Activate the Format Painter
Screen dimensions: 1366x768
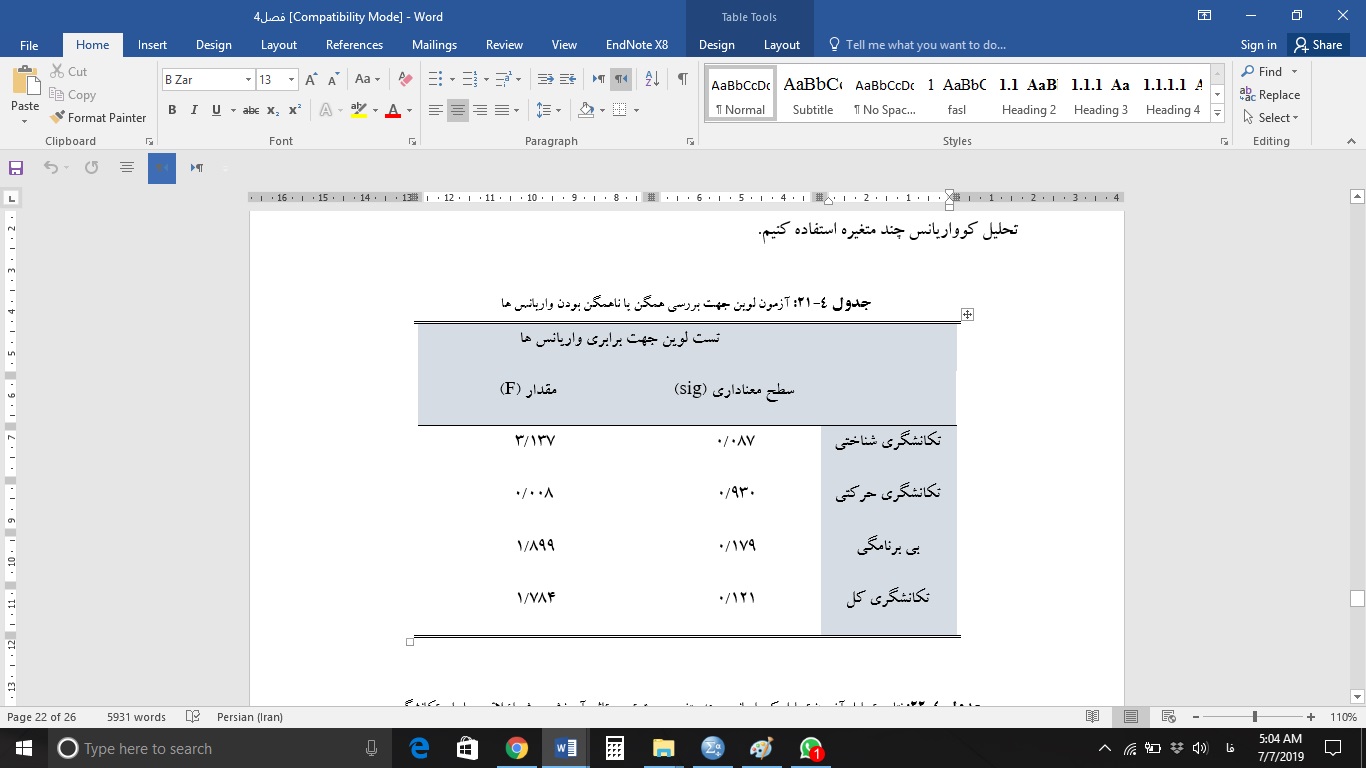point(97,117)
